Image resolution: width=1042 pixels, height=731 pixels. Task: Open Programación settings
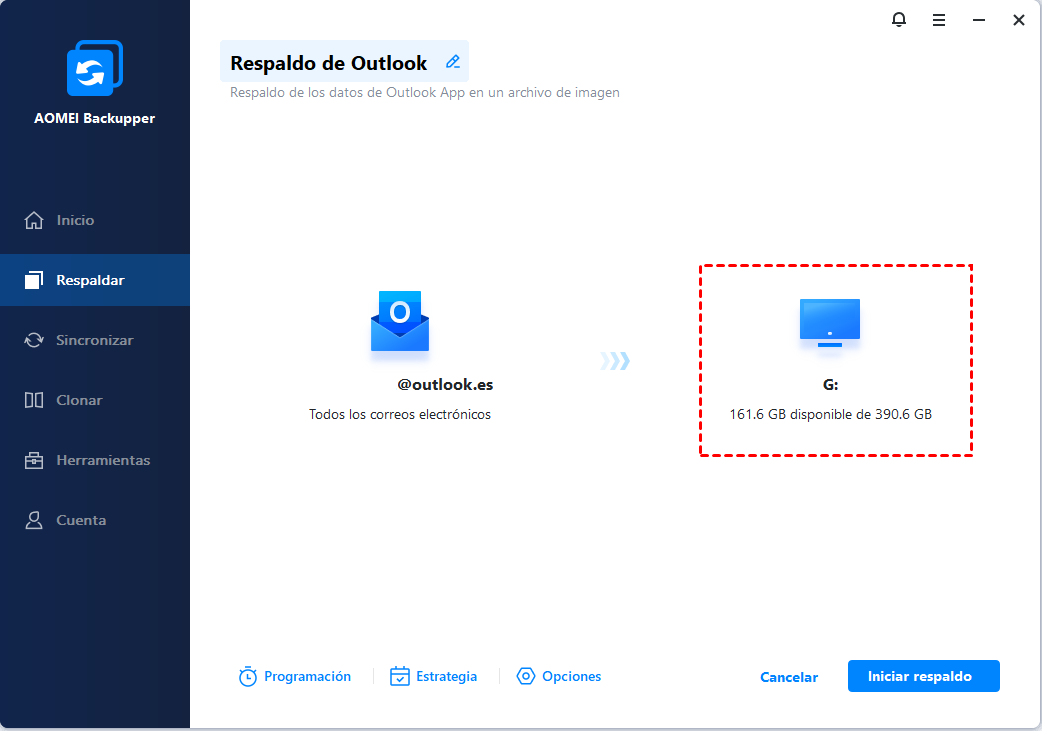tap(294, 676)
